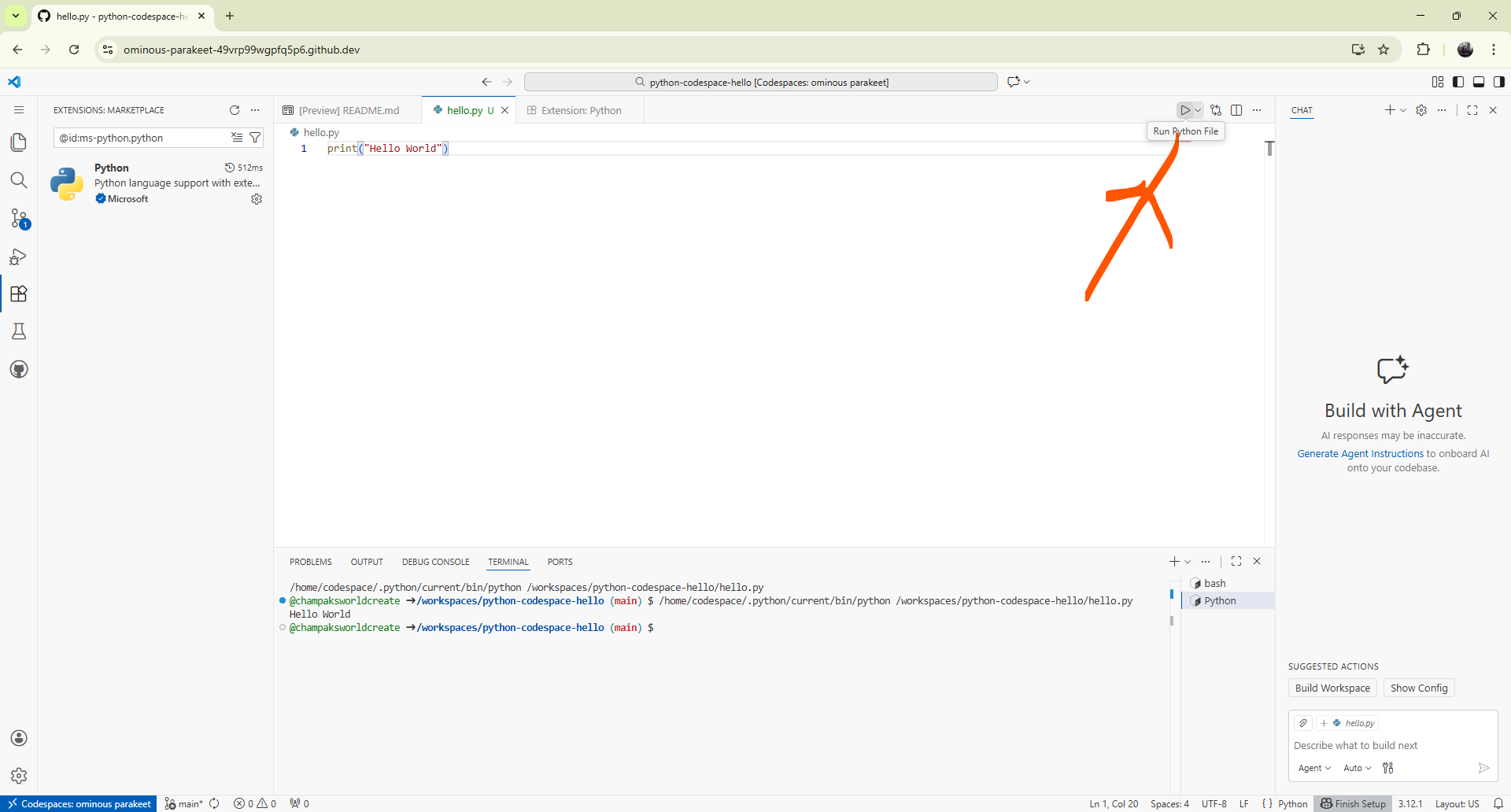Maximize the chat panel
This screenshot has height=812, width=1511.
tap(1472, 110)
